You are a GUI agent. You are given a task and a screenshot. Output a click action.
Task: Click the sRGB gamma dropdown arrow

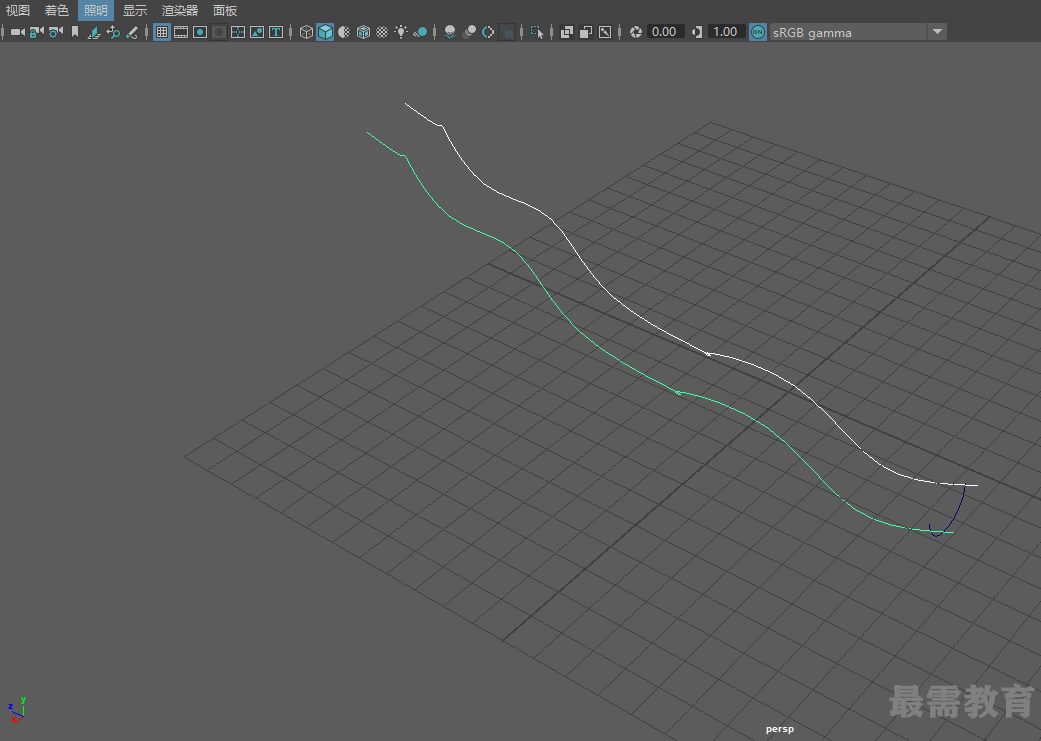pos(937,32)
